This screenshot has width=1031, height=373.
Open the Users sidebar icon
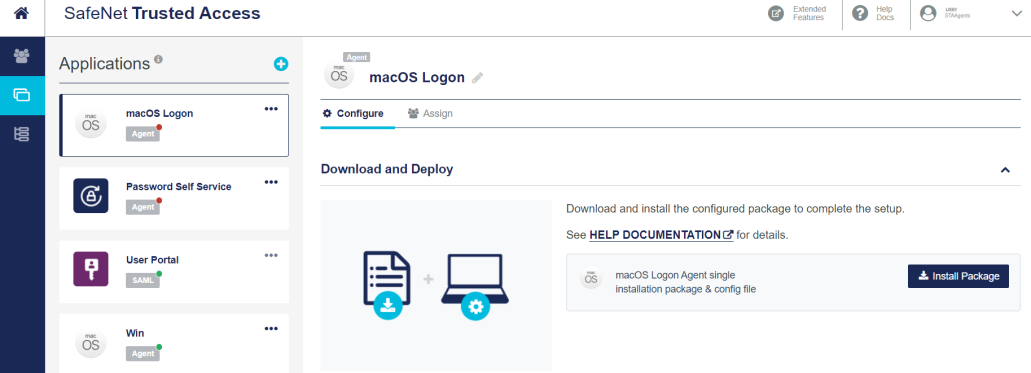(22, 56)
